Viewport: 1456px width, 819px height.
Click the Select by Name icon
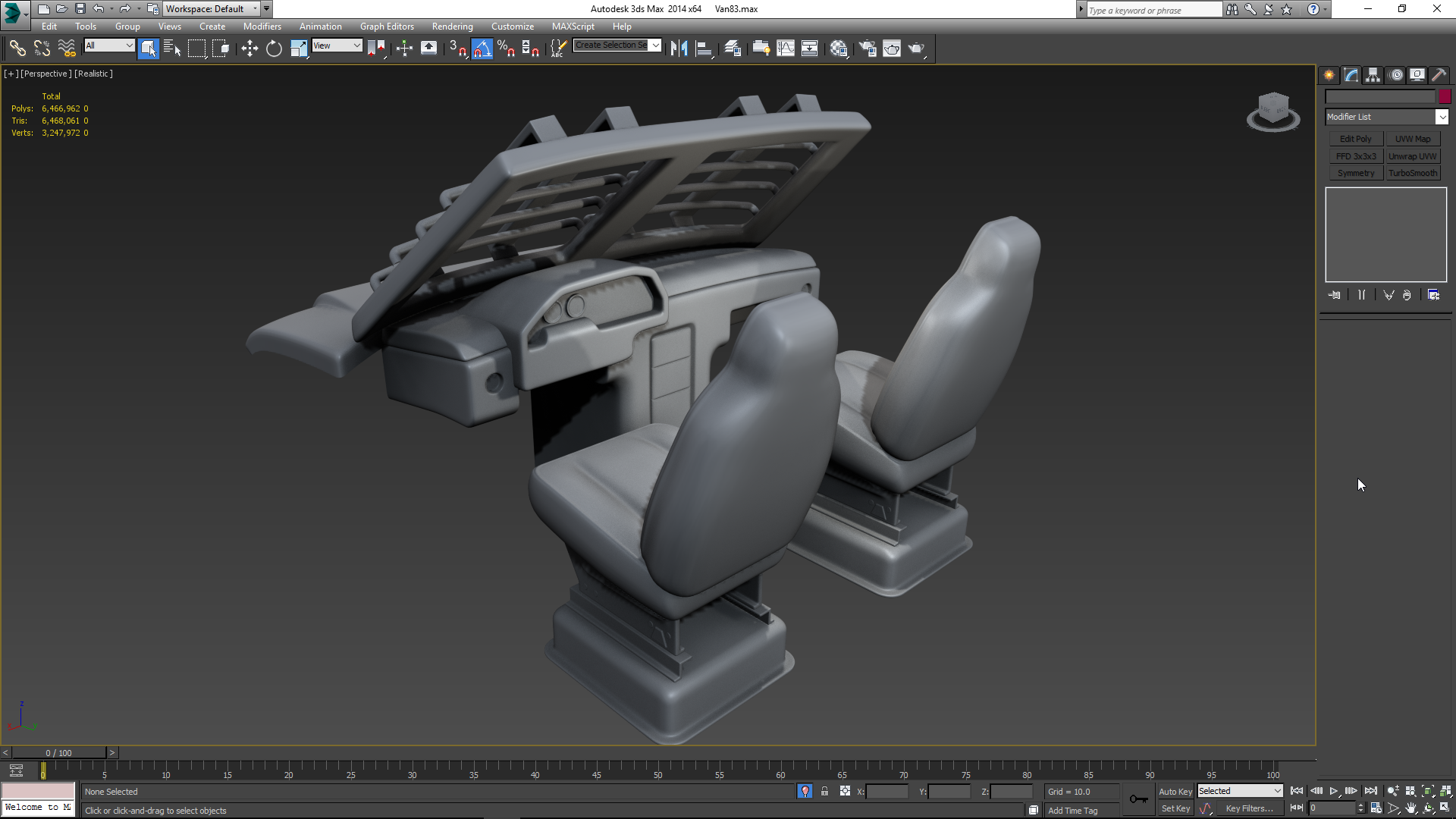(172, 49)
